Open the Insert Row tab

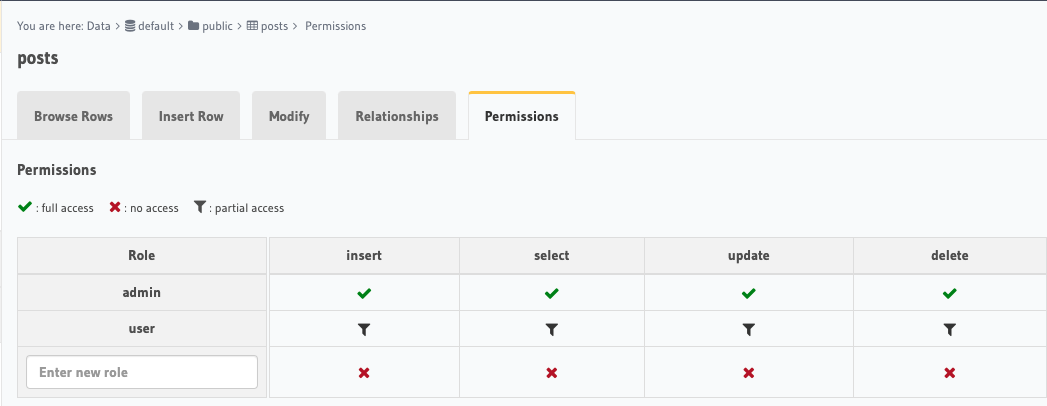pos(191,116)
